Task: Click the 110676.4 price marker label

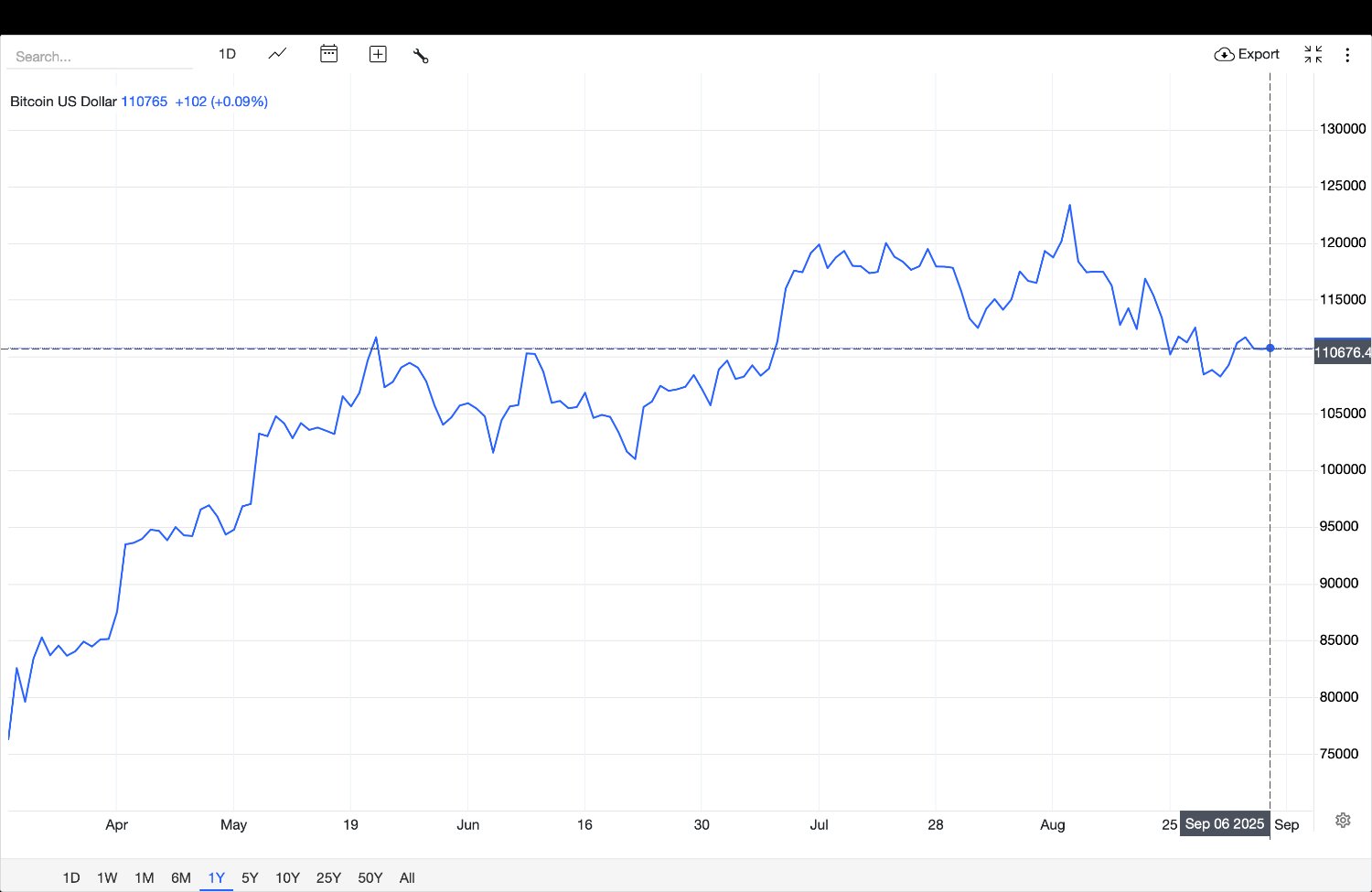Action: pos(1341,352)
